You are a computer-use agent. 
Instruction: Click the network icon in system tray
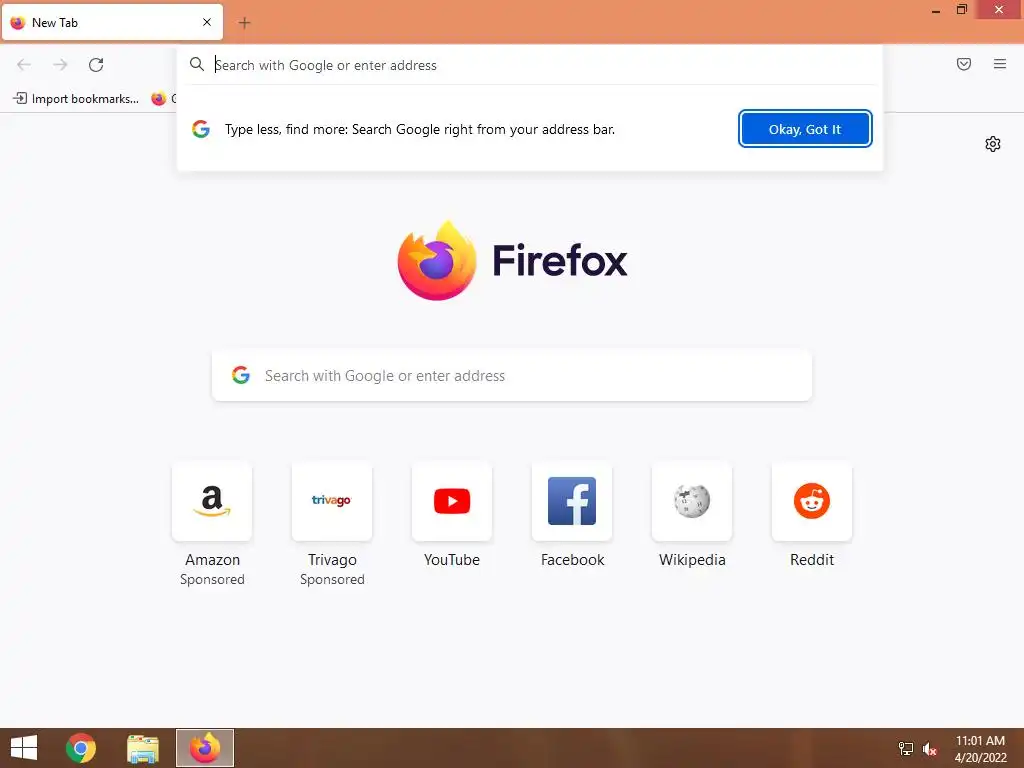click(905, 749)
